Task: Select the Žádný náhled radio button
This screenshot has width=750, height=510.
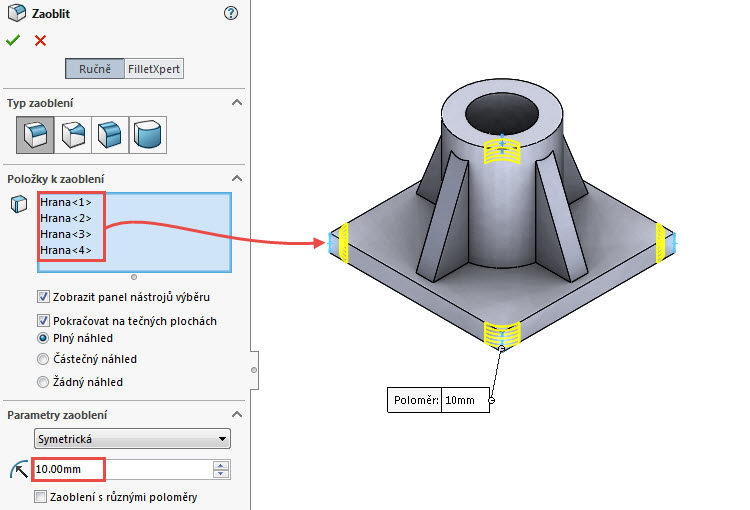Action: (43, 382)
